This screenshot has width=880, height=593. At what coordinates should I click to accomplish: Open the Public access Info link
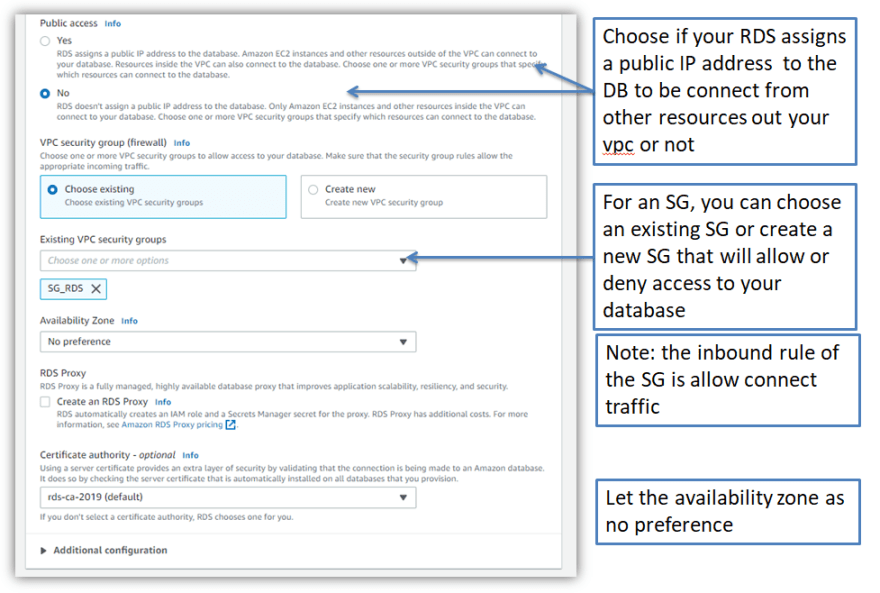coord(112,24)
